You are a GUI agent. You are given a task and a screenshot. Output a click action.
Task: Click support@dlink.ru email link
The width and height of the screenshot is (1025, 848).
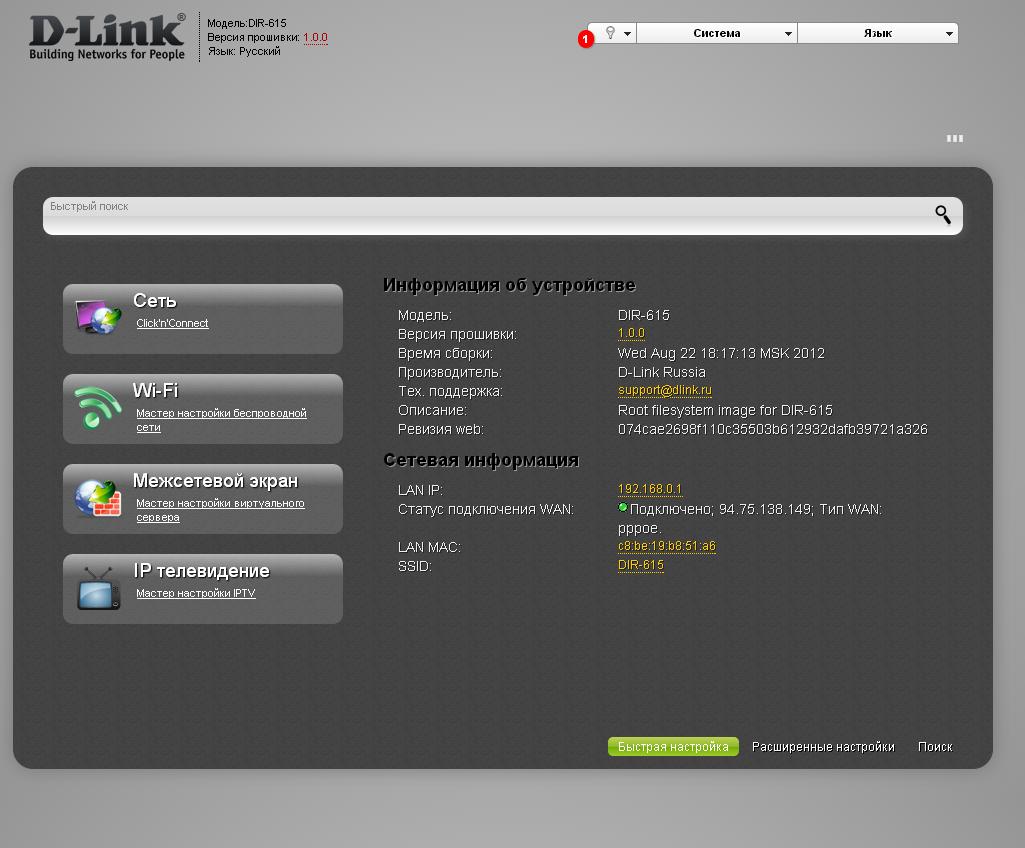click(x=664, y=390)
